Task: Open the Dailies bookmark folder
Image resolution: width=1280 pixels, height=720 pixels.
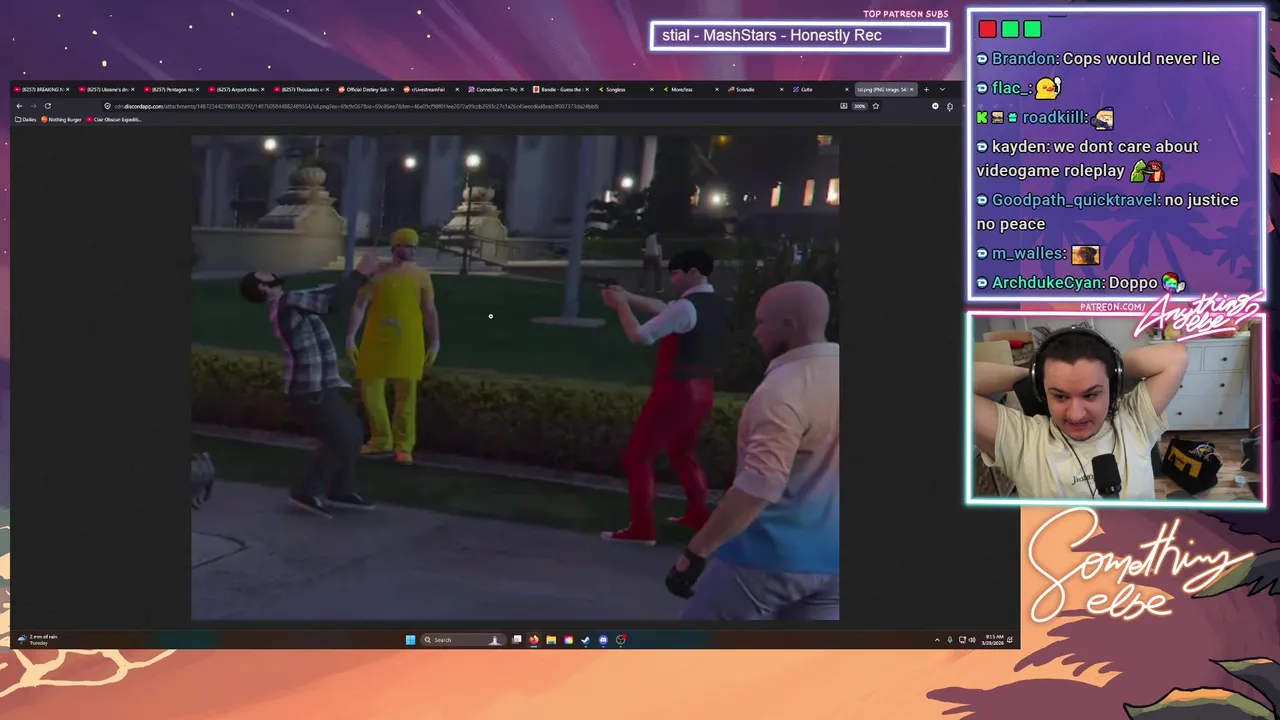Action: [x=26, y=119]
